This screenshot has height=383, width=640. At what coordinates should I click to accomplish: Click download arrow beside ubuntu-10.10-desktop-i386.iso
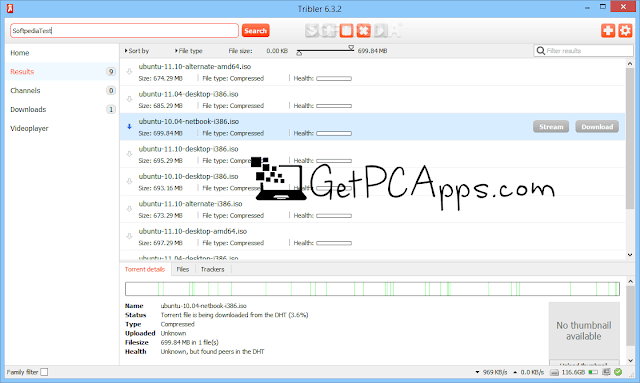(129, 181)
